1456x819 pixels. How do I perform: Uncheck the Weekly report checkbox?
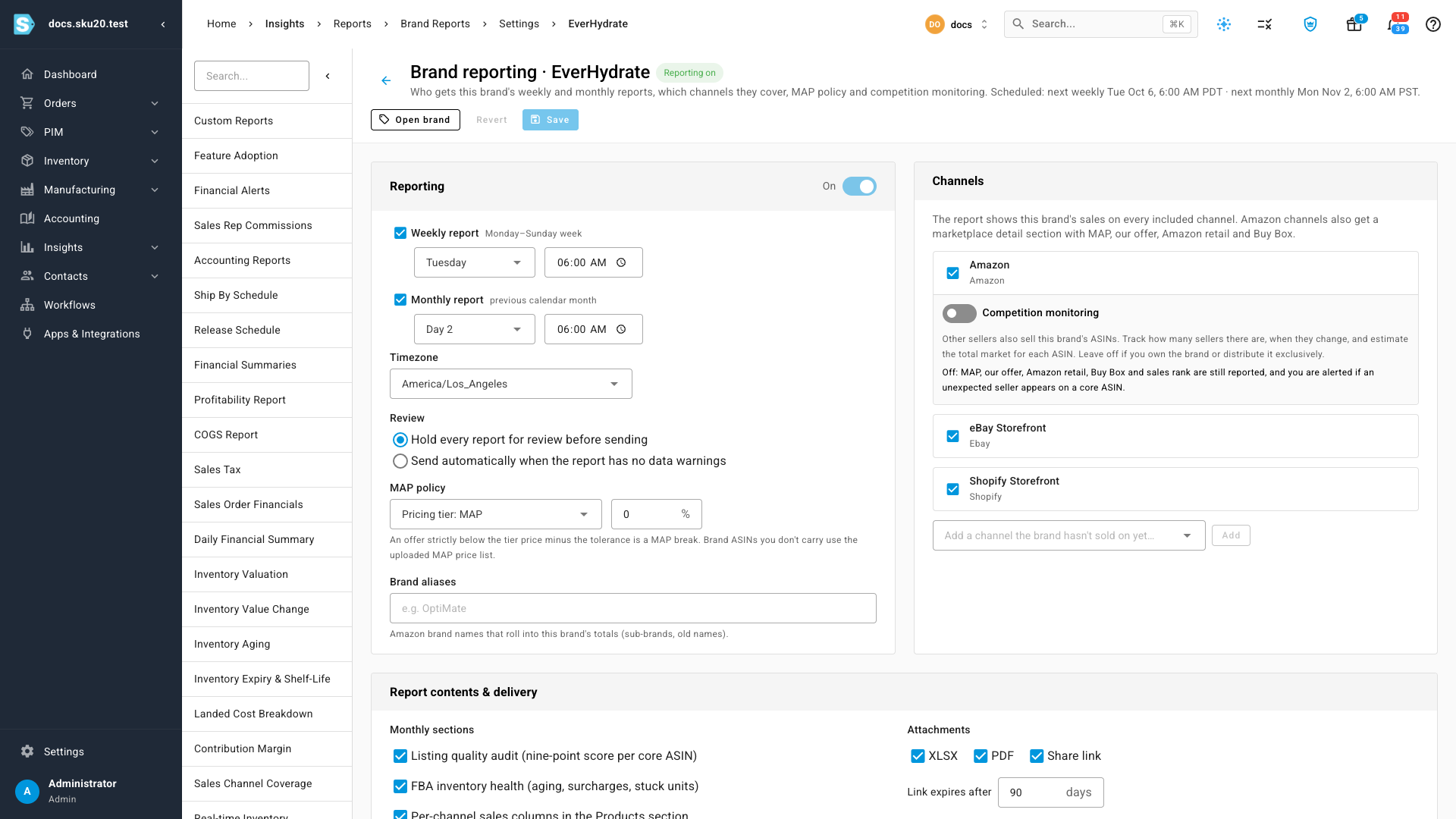400,233
